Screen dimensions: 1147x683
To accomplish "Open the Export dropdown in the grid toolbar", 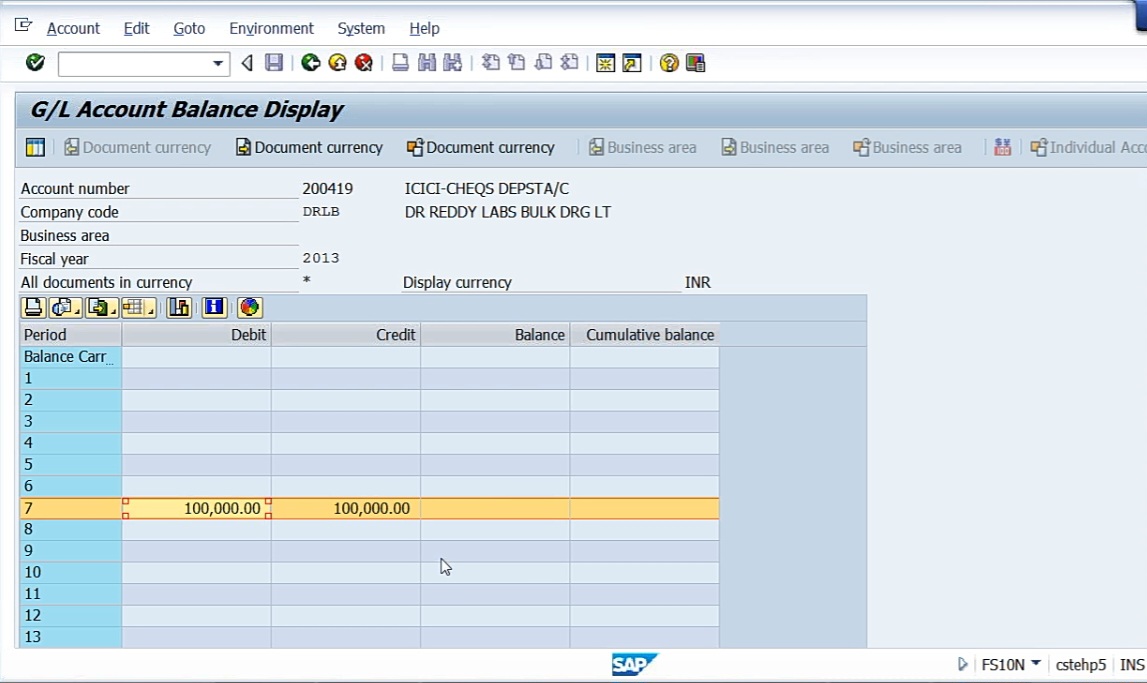I will [x=102, y=308].
